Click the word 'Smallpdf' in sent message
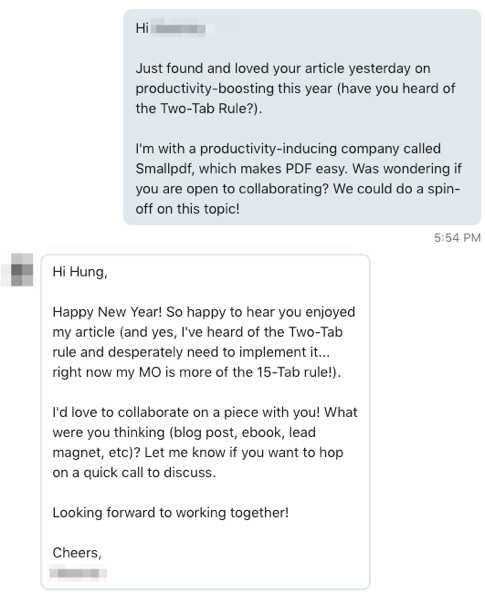 click(x=165, y=169)
